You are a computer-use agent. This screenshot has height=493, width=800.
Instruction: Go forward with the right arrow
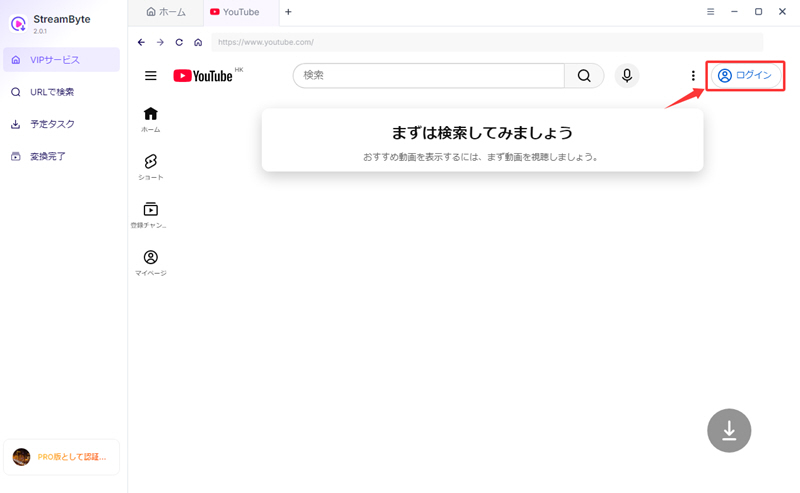(160, 42)
